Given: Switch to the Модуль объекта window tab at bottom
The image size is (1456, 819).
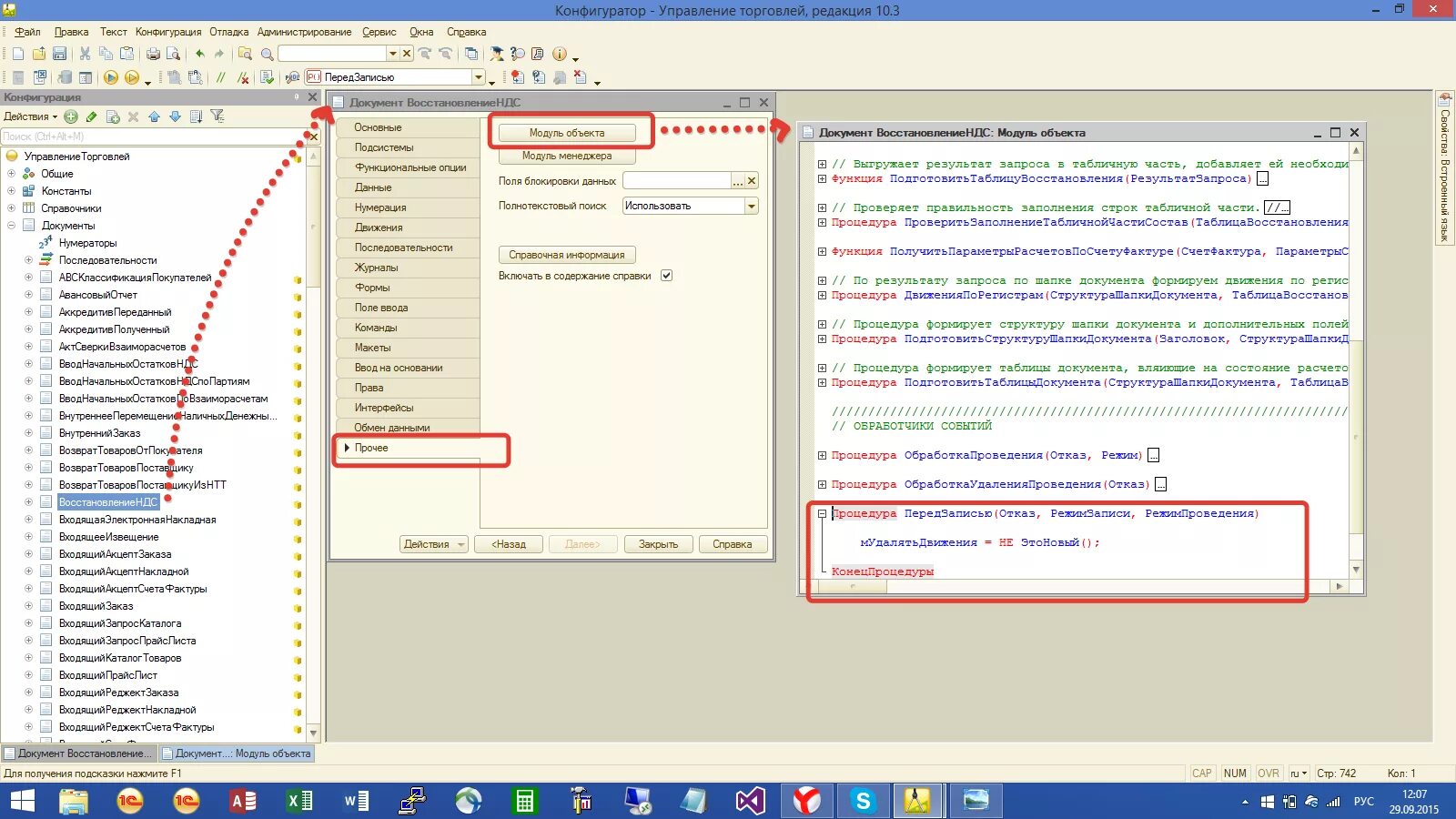Looking at the screenshot, I should click(x=237, y=753).
